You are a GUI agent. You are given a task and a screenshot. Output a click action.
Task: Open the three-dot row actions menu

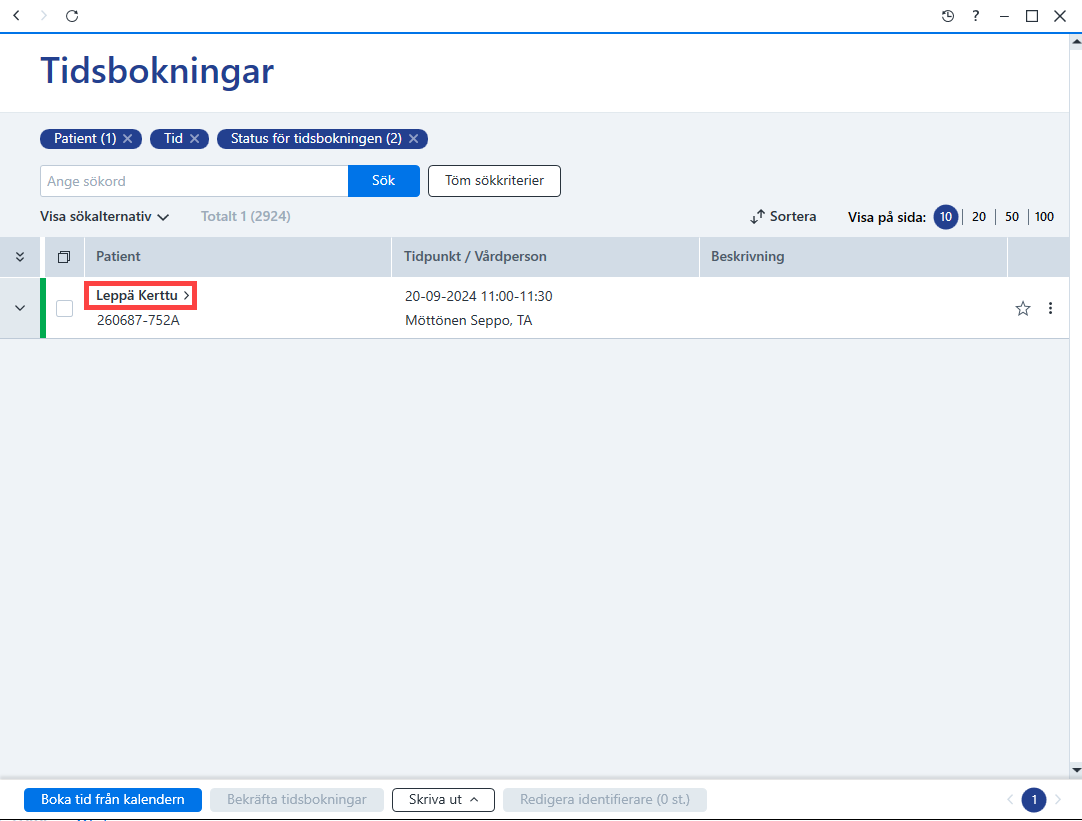[1050, 308]
